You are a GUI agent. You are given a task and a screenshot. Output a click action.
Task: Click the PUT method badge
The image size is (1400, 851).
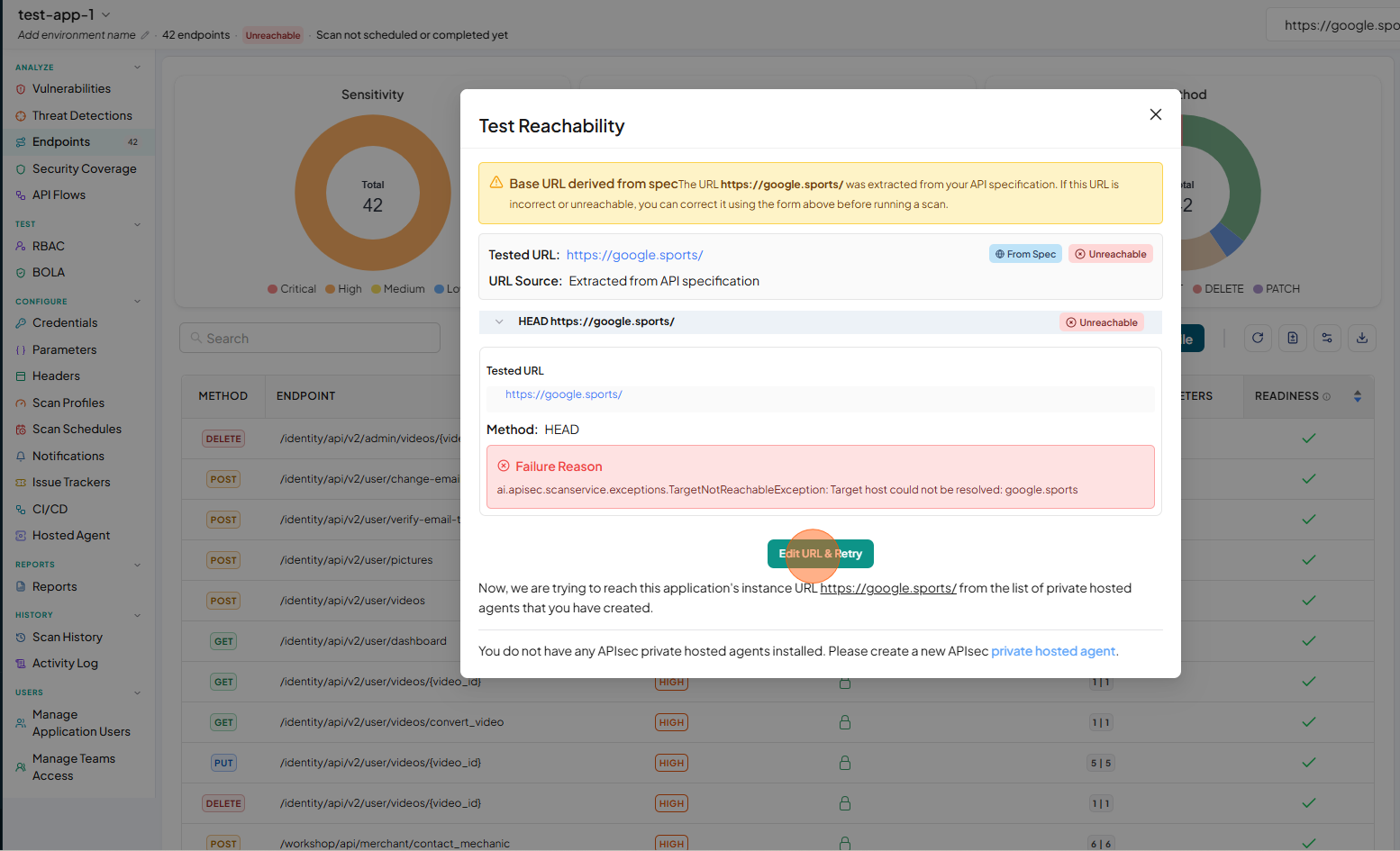tap(223, 763)
